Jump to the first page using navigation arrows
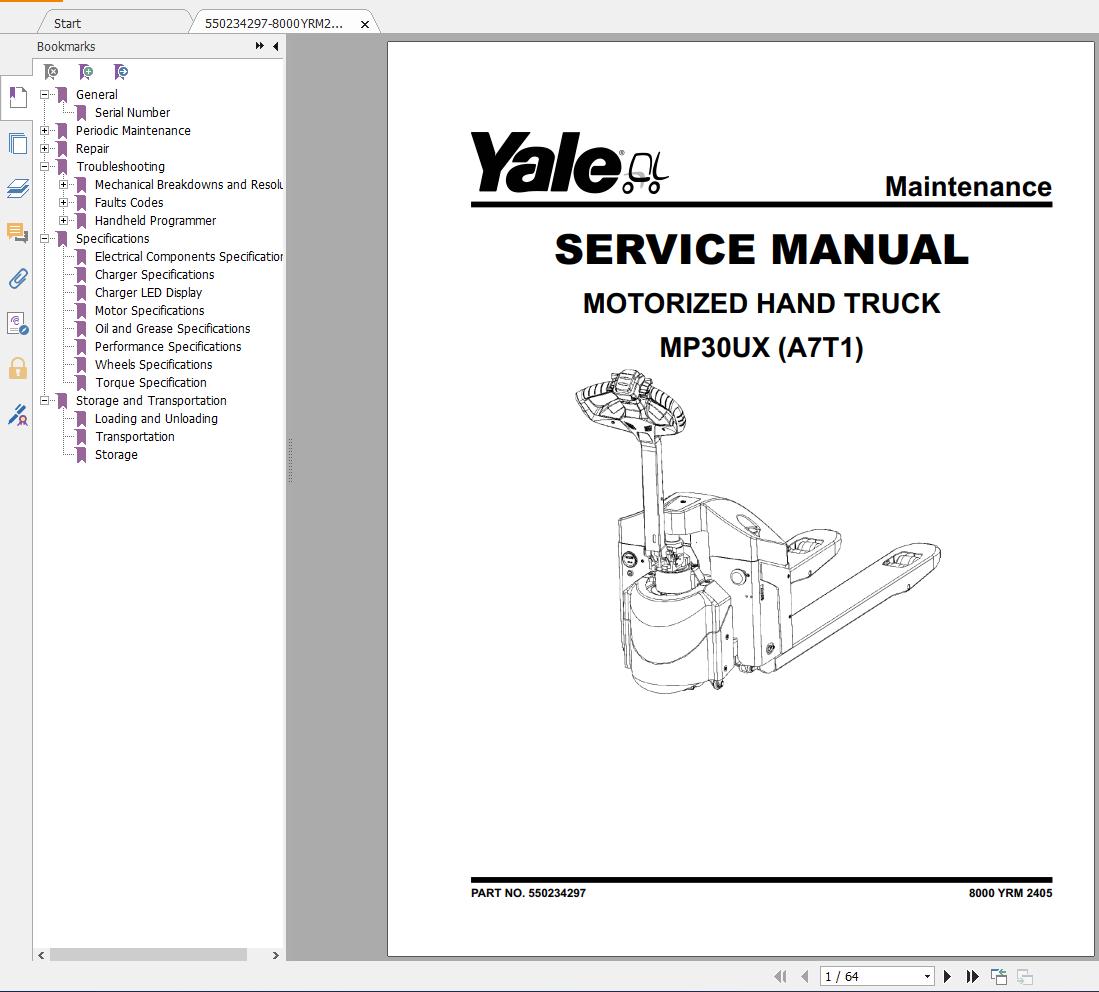 [x=781, y=976]
